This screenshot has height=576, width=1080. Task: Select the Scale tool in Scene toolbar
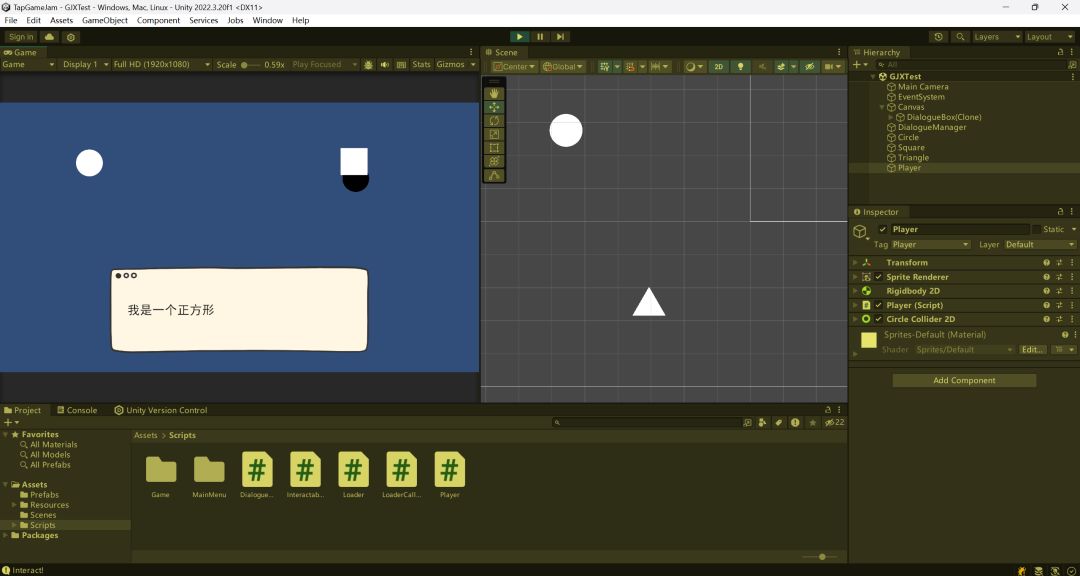click(494, 134)
